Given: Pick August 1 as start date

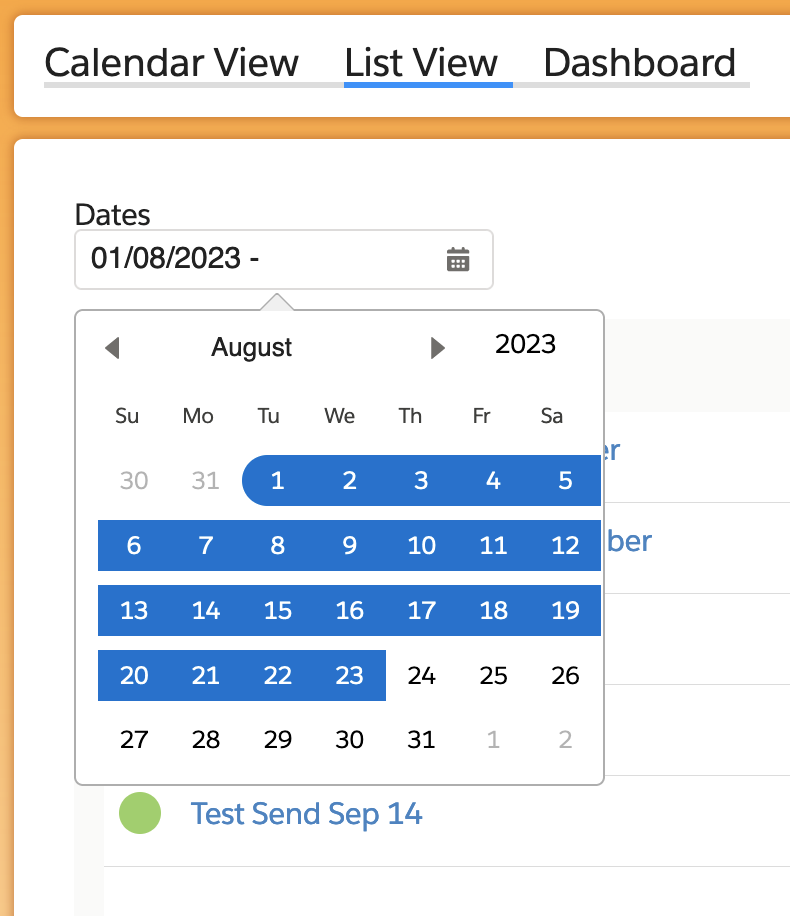Looking at the screenshot, I should [x=277, y=481].
